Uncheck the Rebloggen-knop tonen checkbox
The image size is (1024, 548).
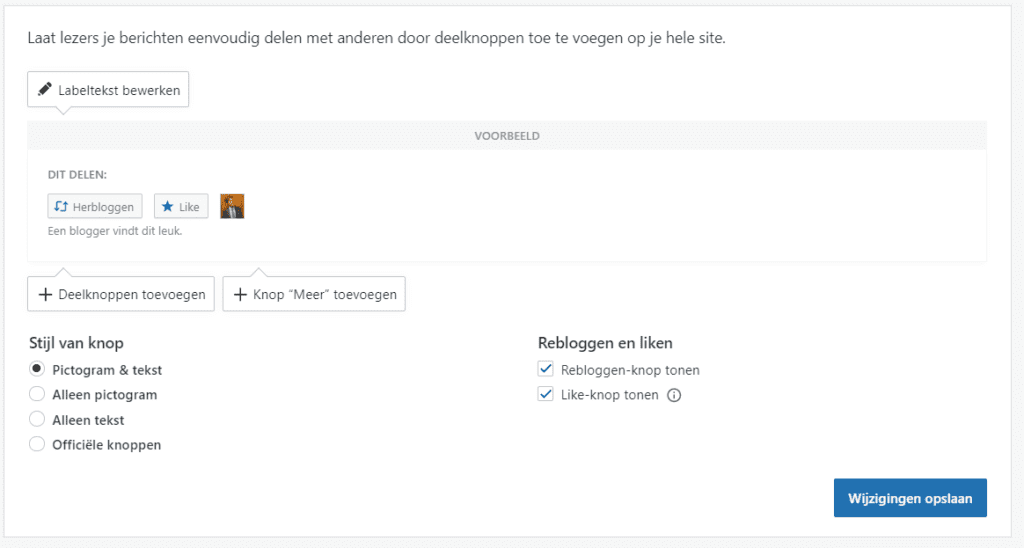545,369
